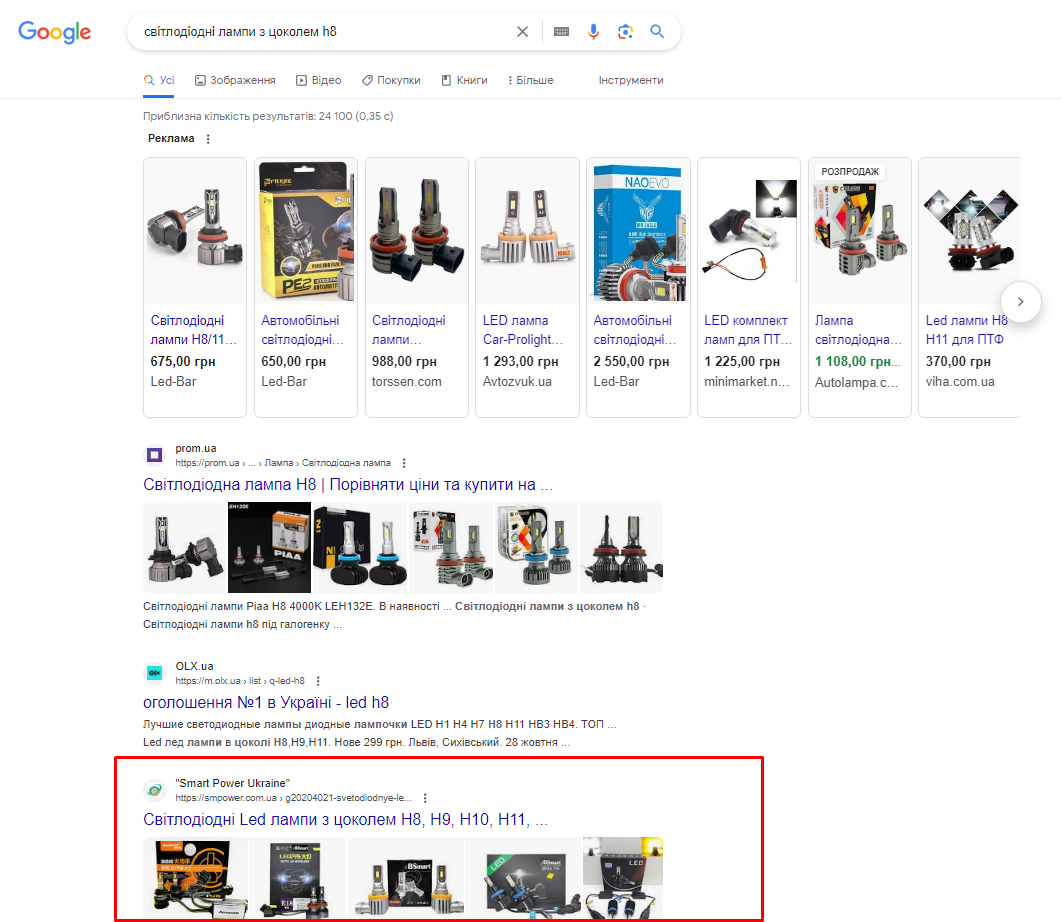Start voice search with microphone icon
The width and height of the screenshot is (1062, 922).
tap(593, 31)
